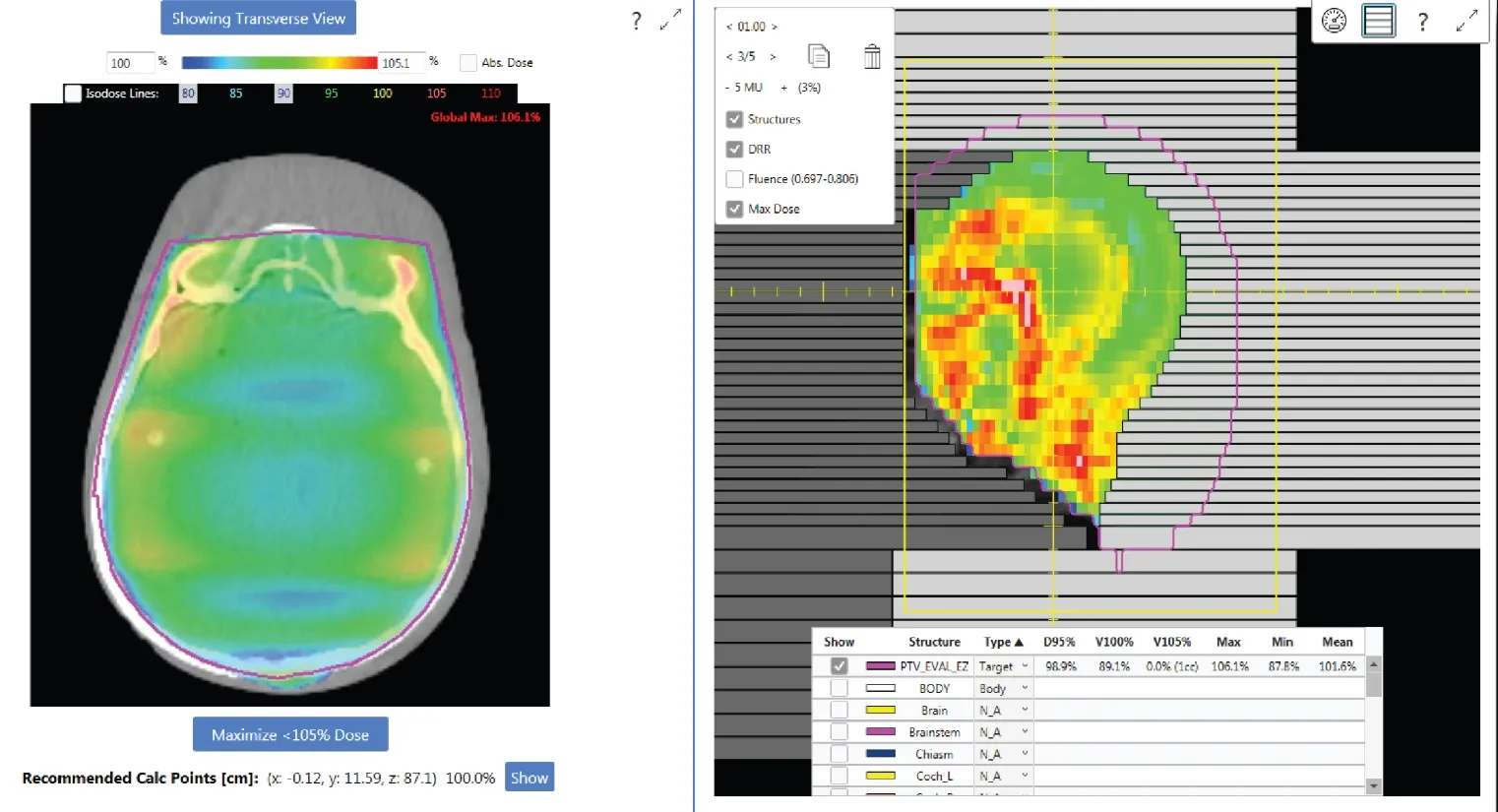
Task: Copy the current beam using the copy icon
Action: click(819, 56)
